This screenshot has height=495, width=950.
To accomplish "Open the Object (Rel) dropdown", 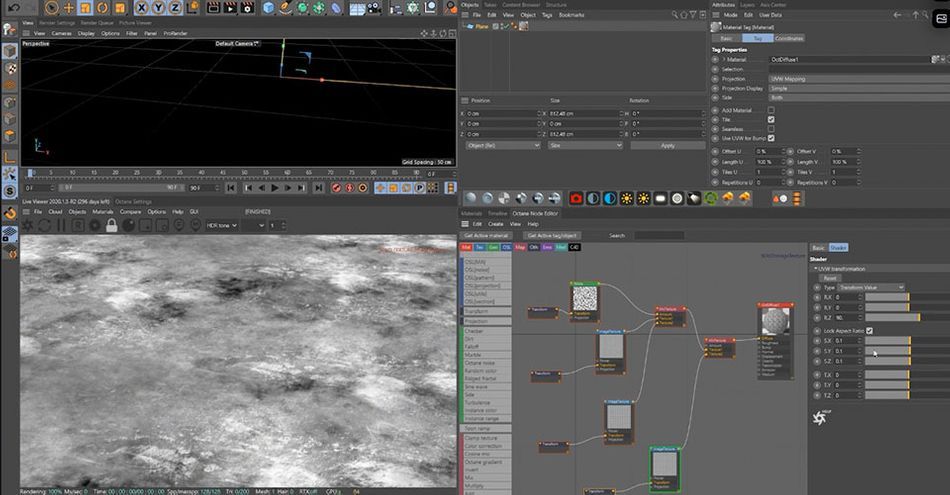I will pyautogui.click(x=503, y=145).
